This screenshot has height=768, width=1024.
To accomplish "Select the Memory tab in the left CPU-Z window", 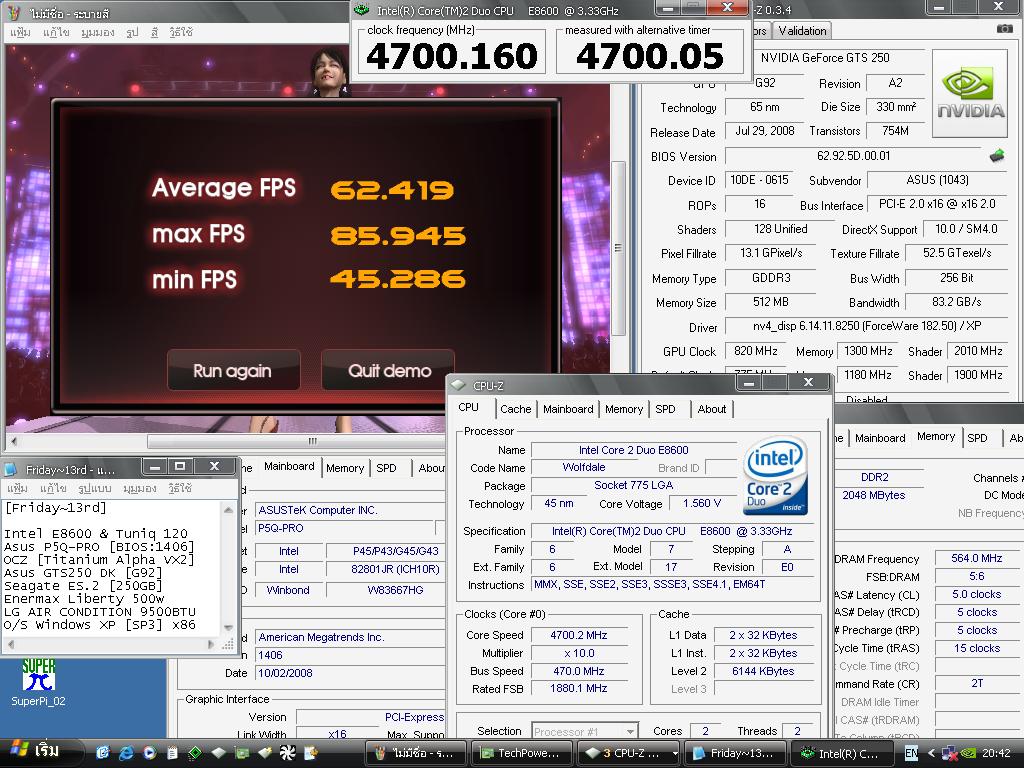I will [x=345, y=468].
